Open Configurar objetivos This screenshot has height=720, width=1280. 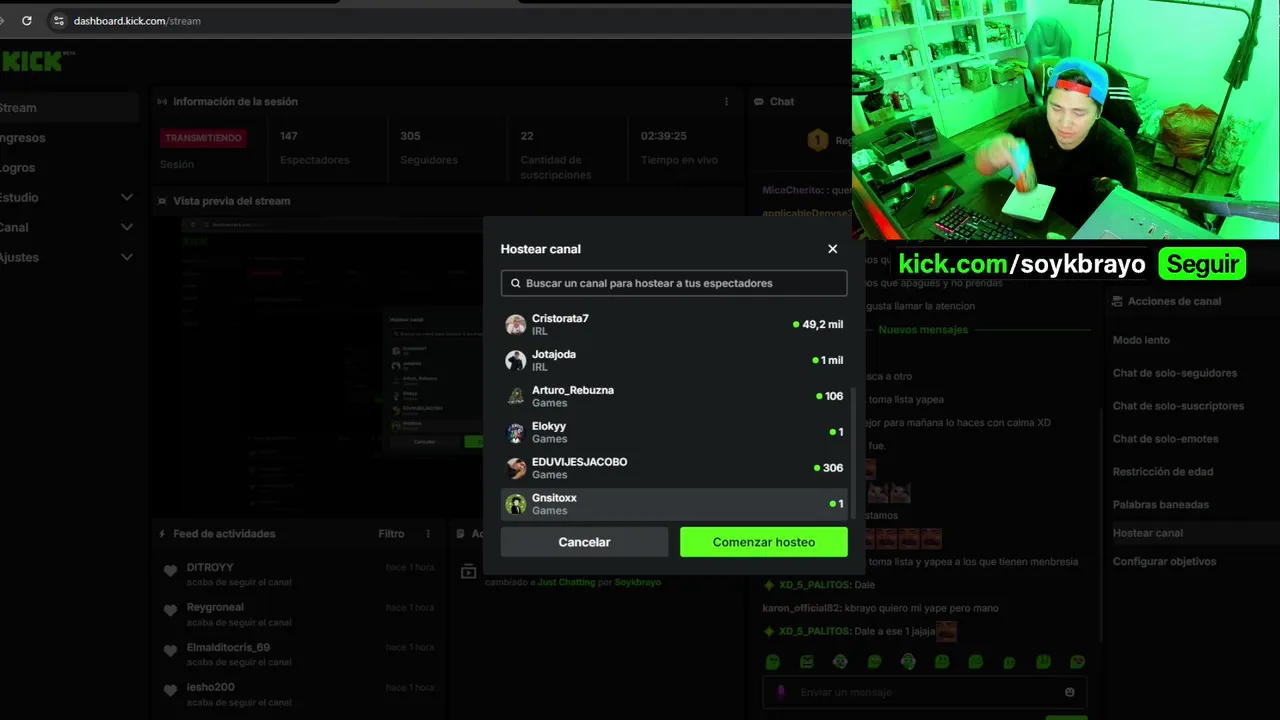click(1165, 561)
